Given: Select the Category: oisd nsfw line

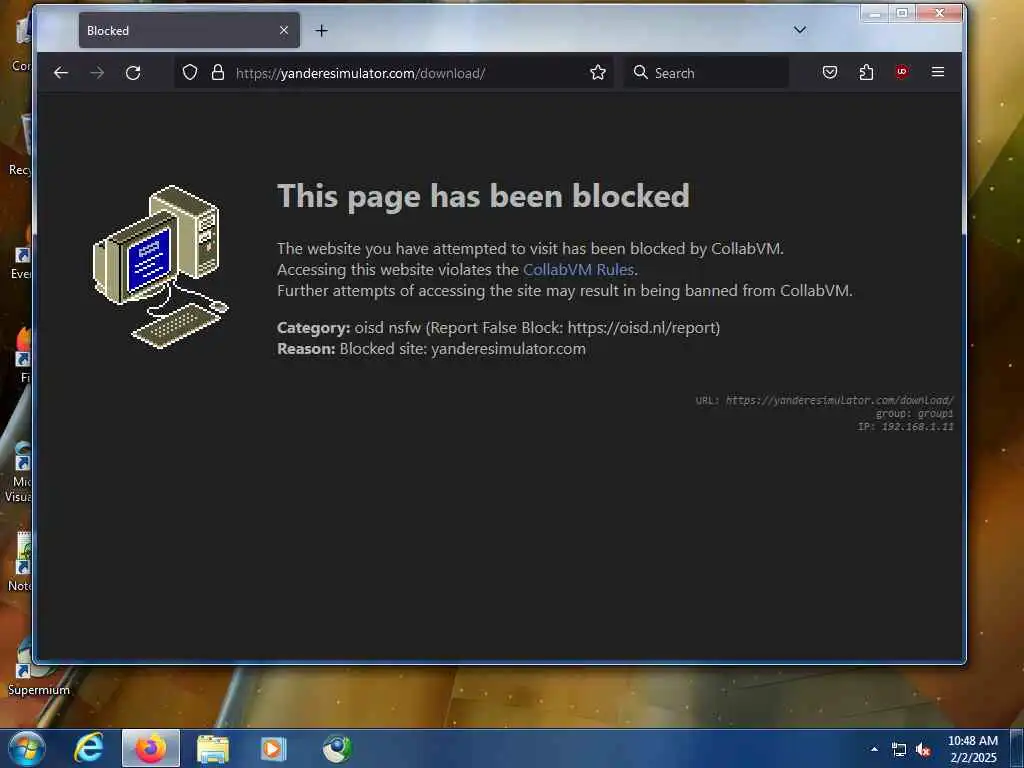Looking at the screenshot, I should coord(498,328).
